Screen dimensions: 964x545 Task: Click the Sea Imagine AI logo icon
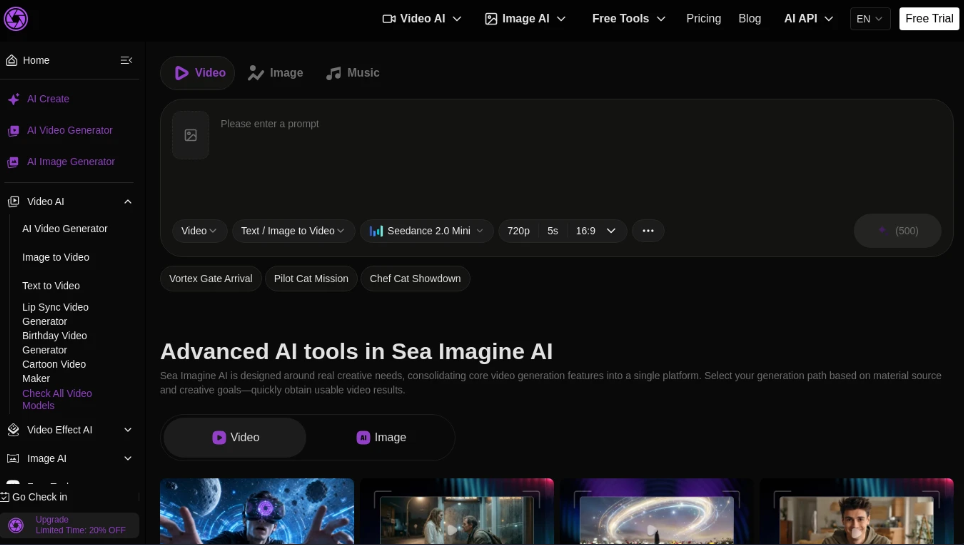16,19
